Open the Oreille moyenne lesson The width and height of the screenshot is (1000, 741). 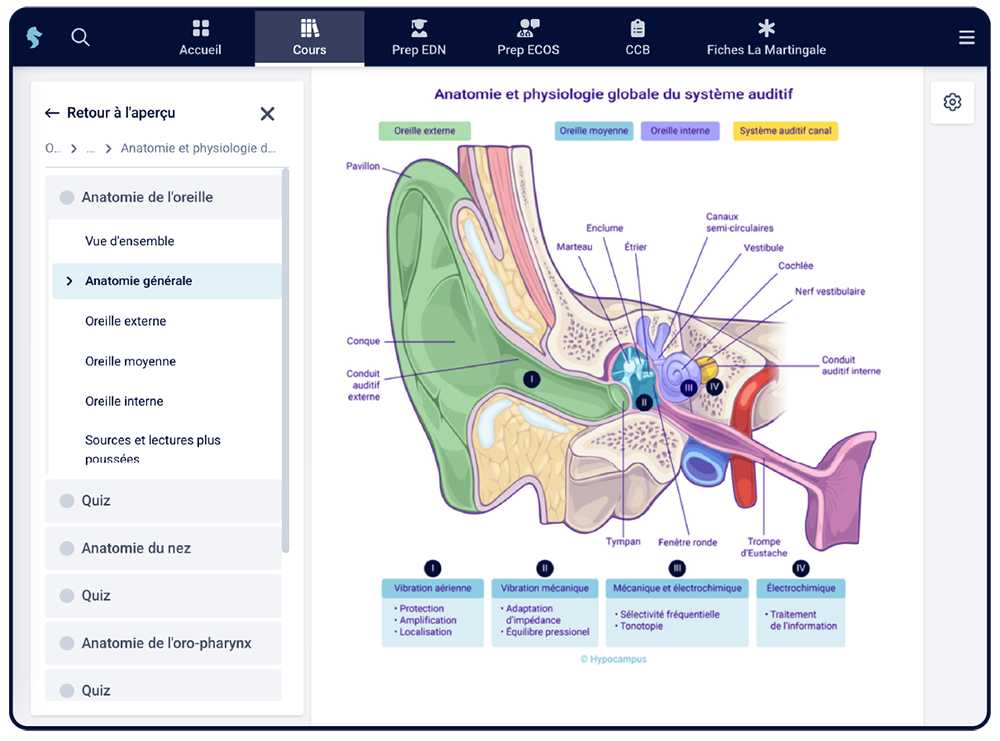130,361
